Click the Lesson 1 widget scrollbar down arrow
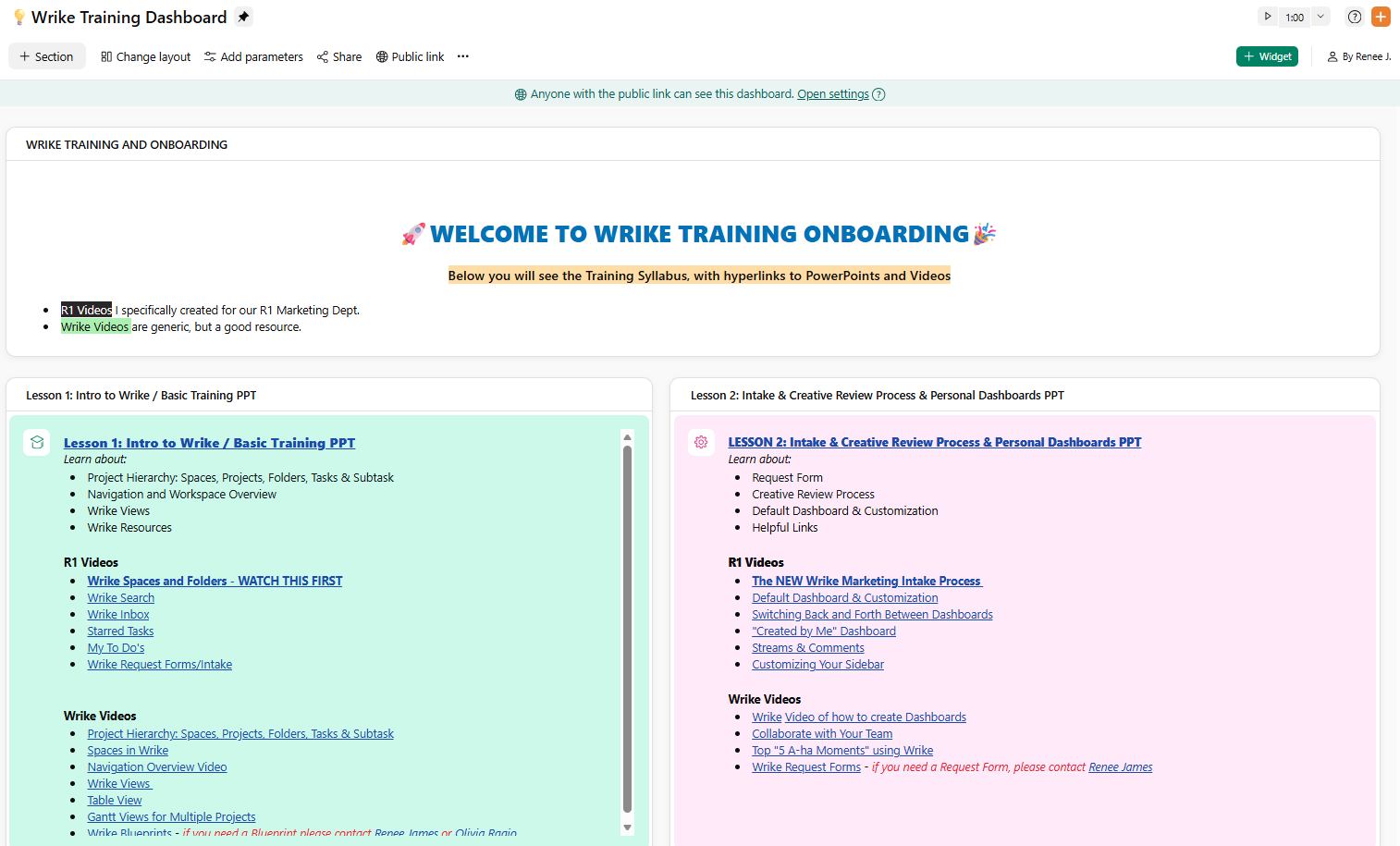1400x846 pixels. (627, 828)
